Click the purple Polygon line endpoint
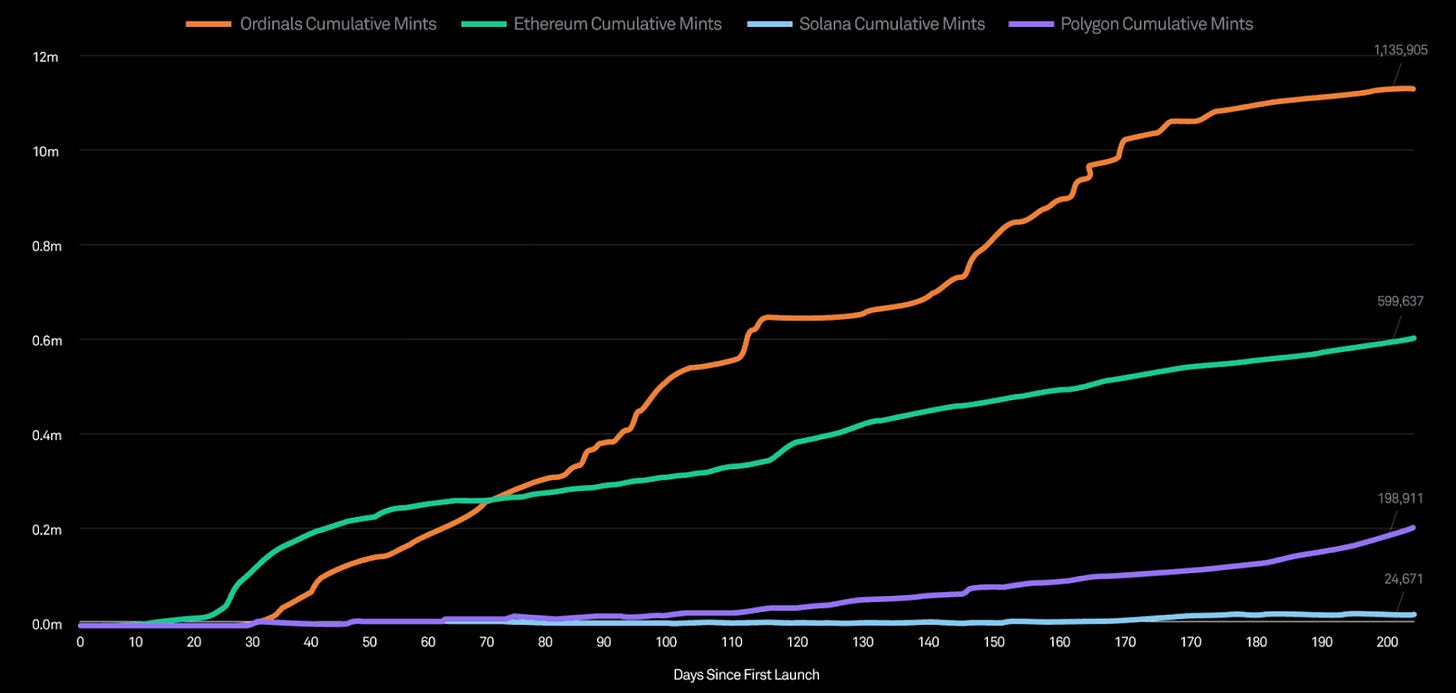The image size is (1456, 693). coord(1413,527)
